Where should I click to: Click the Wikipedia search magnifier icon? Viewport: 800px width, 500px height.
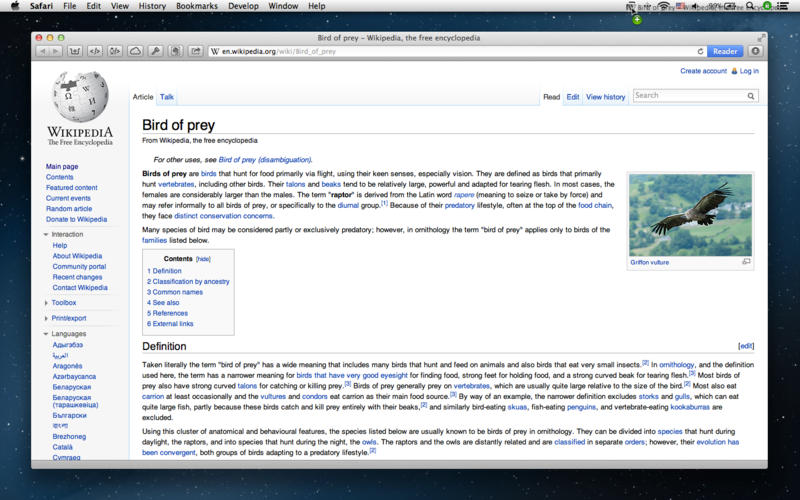(751, 96)
